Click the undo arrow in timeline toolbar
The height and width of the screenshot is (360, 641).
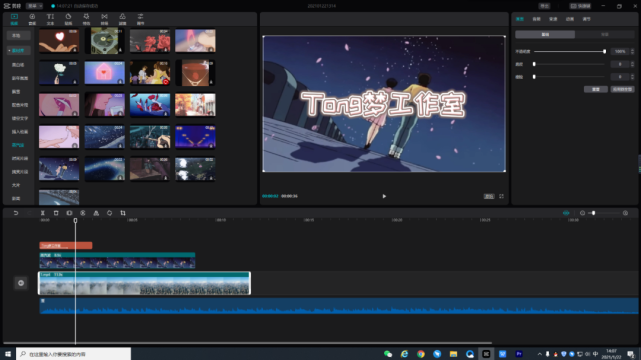point(16,213)
